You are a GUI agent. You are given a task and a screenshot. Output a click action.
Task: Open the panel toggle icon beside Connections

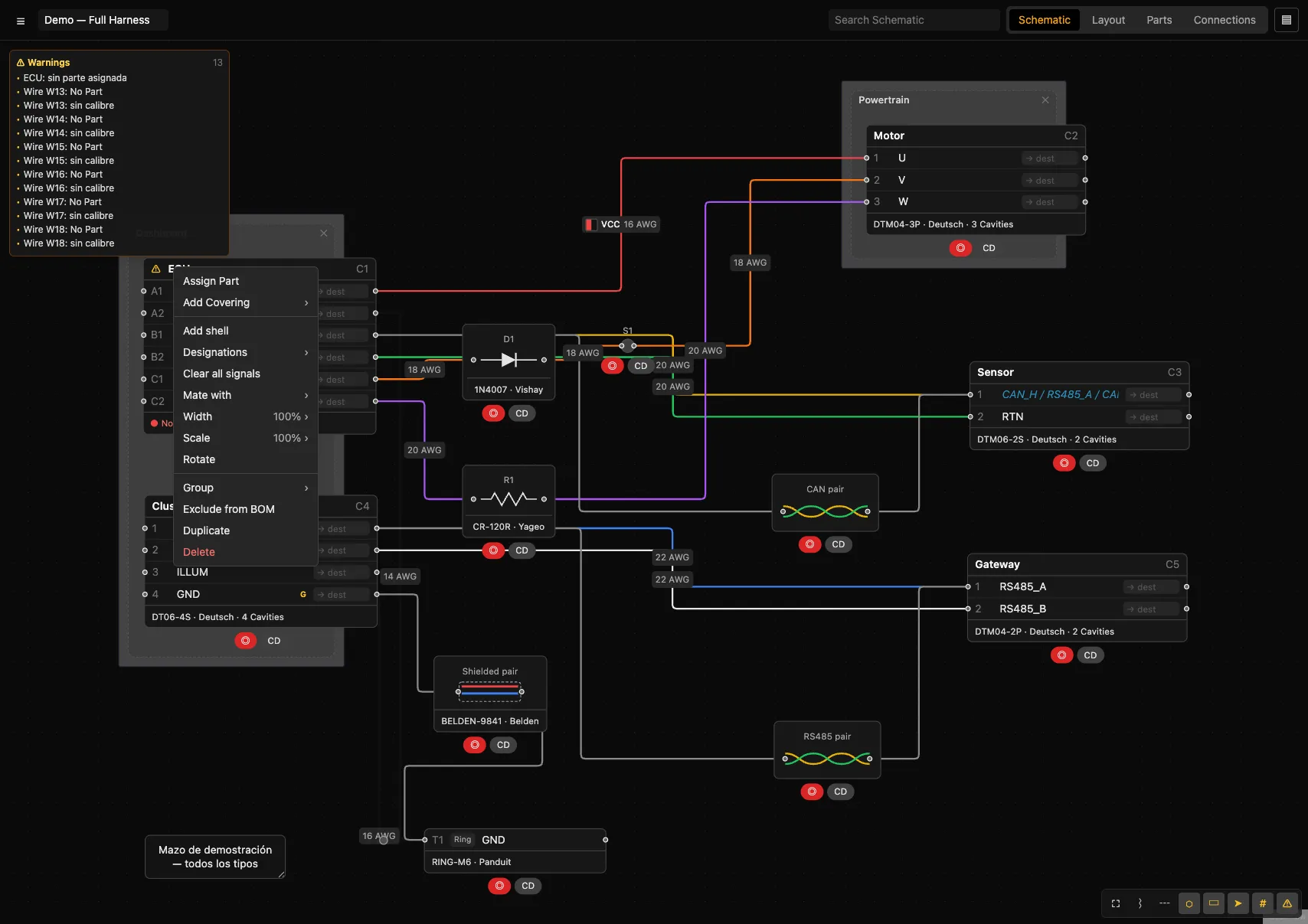point(1287,20)
